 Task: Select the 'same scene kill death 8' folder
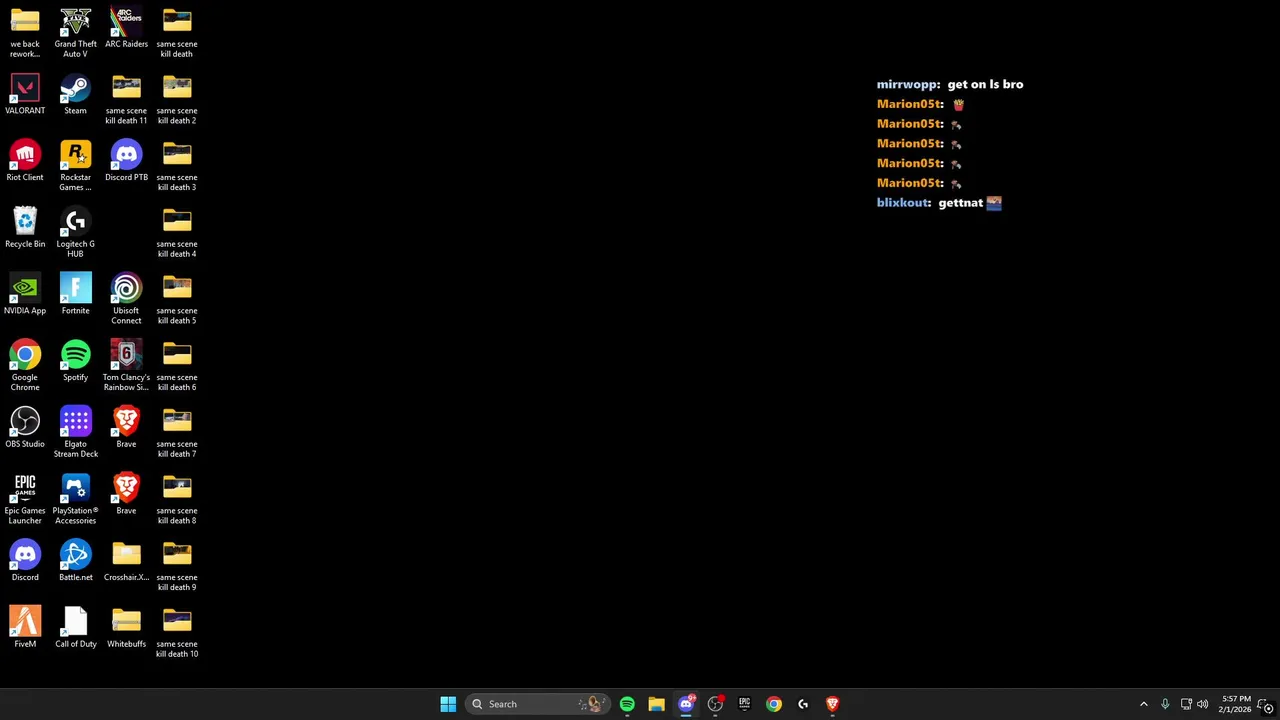coord(177,499)
